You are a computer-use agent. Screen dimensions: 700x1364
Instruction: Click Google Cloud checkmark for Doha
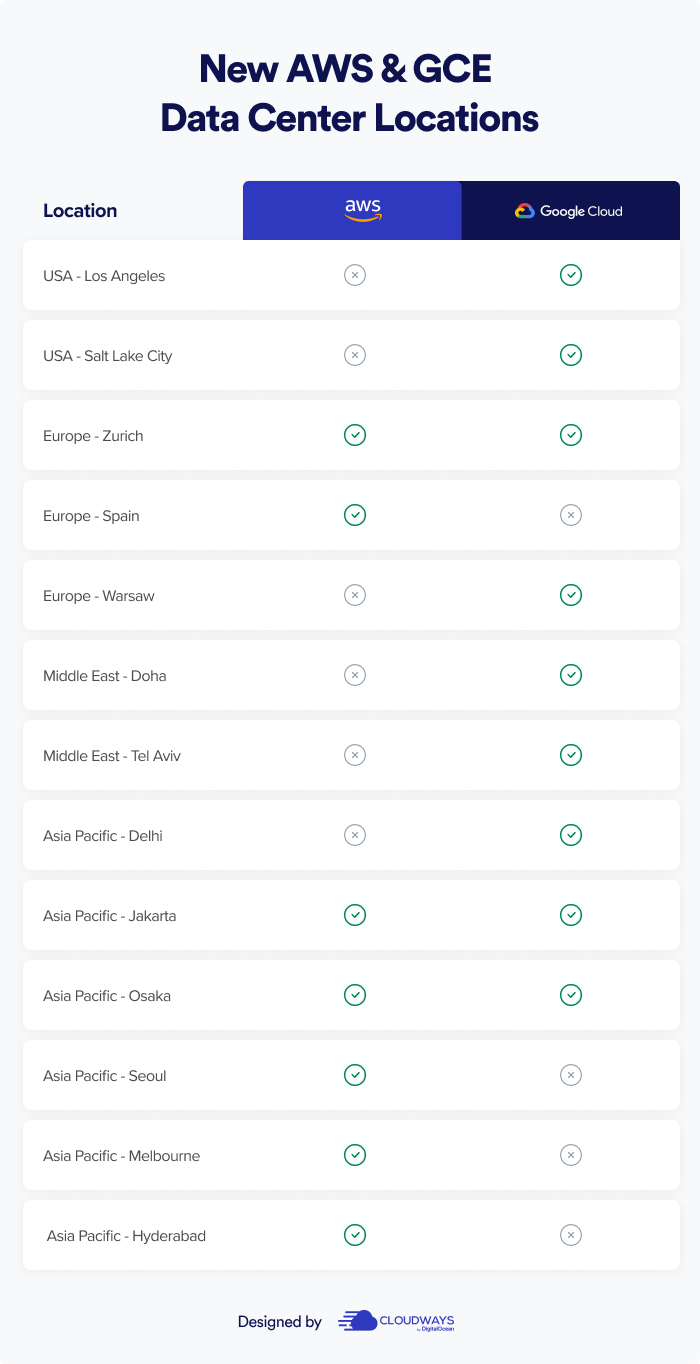(x=571, y=675)
